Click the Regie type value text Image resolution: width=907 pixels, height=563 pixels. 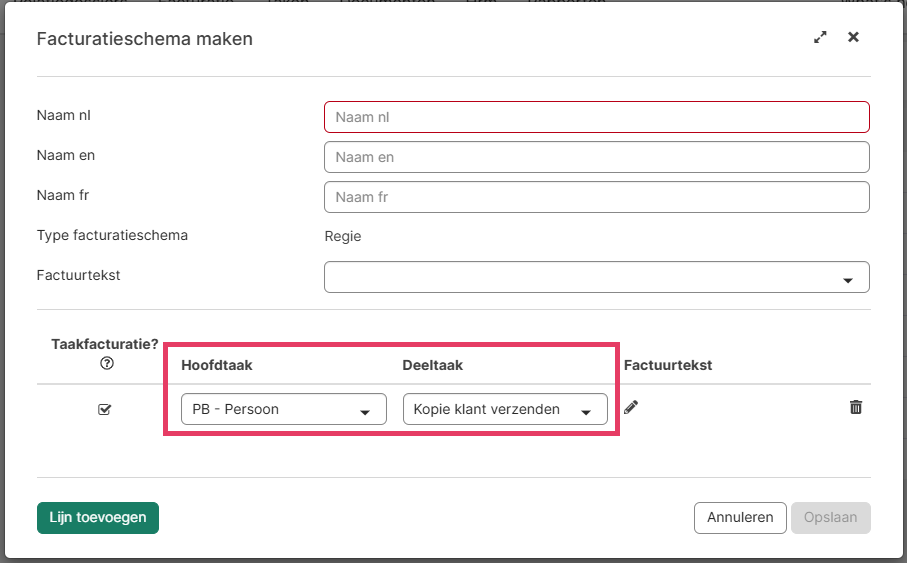coord(343,237)
